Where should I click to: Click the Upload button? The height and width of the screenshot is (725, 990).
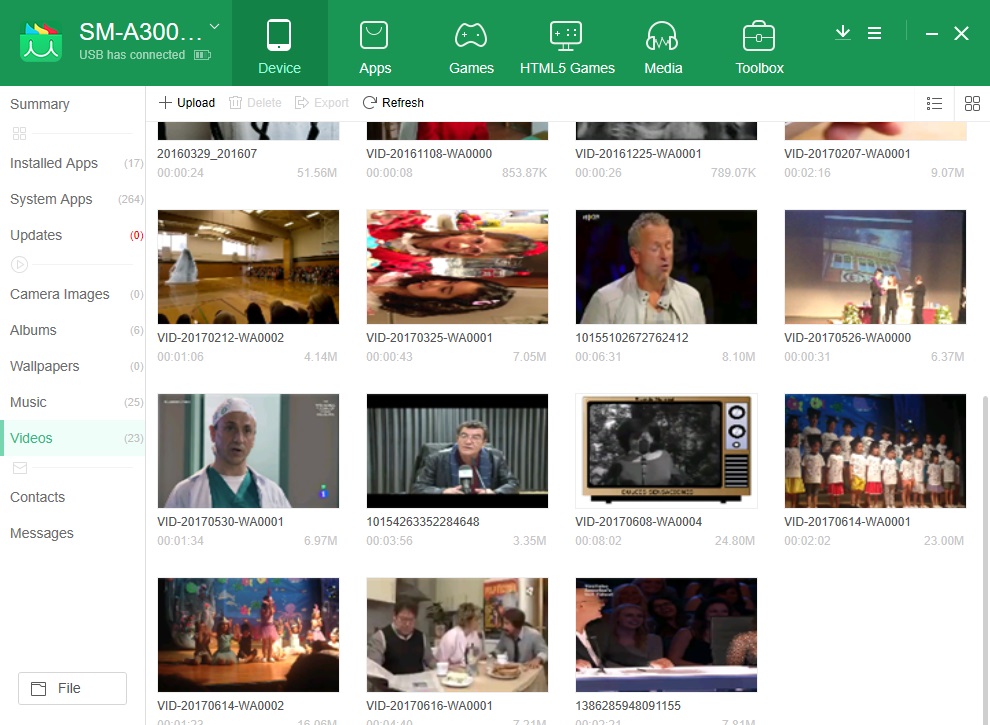187,103
